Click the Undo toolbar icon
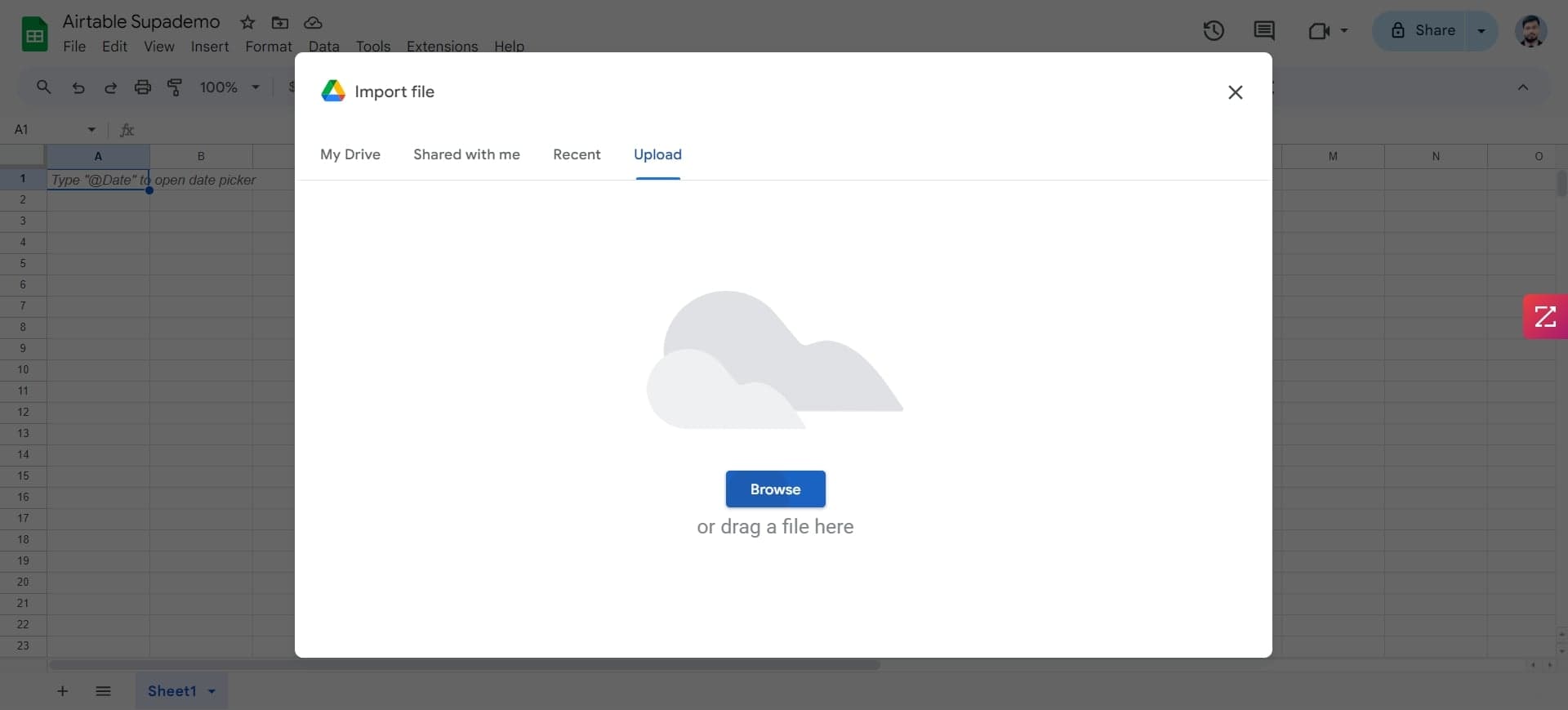 pos(78,87)
